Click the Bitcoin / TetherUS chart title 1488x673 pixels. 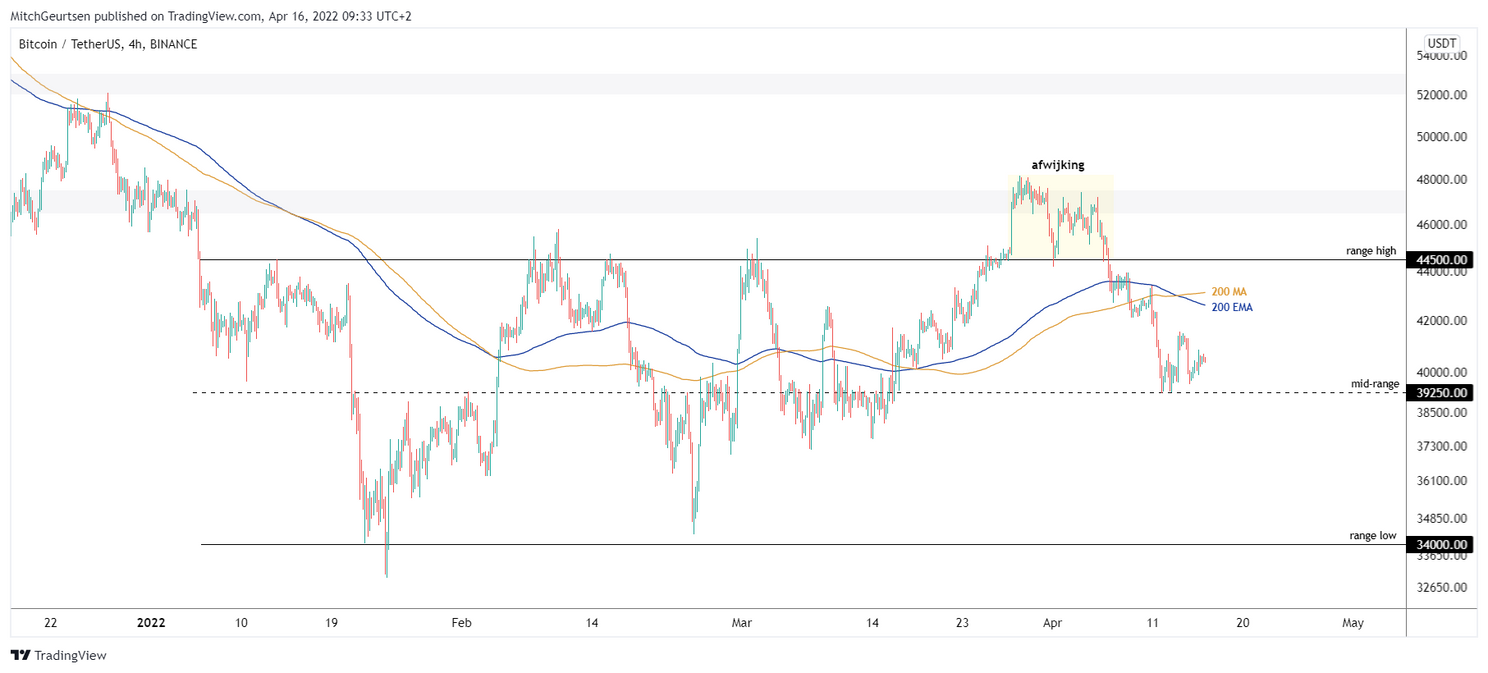[108, 44]
